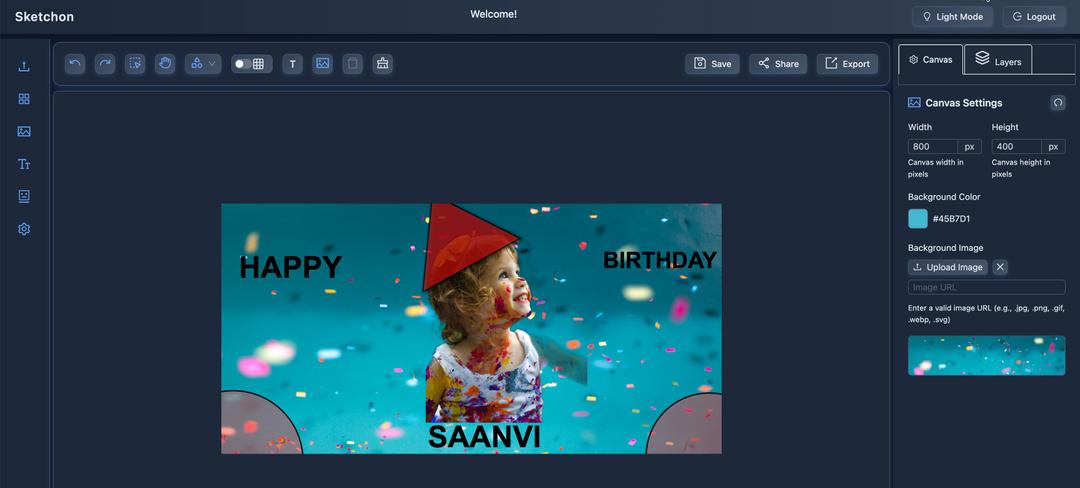Click the undo arrow icon

(x=75, y=63)
